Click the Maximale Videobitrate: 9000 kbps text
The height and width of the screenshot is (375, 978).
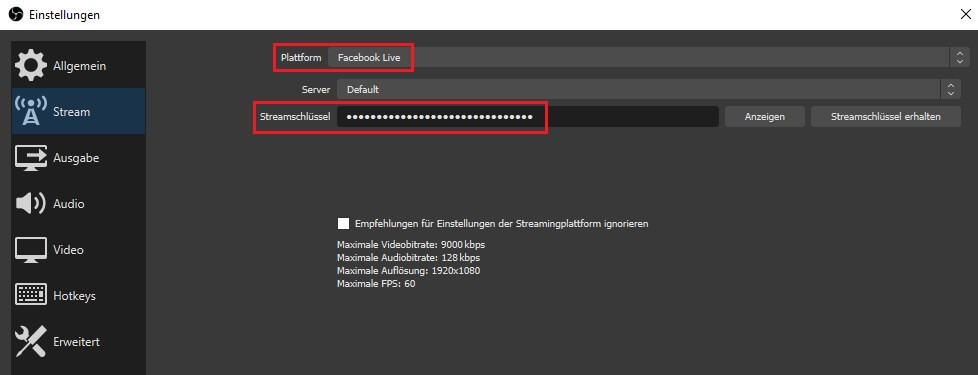pos(410,244)
